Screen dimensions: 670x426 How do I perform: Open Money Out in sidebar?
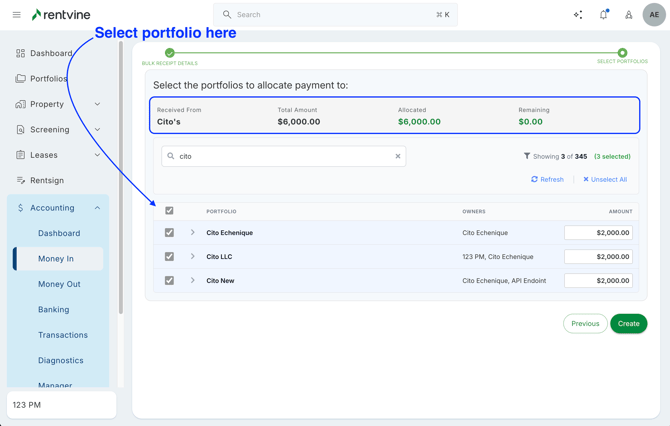[x=59, y=284]
